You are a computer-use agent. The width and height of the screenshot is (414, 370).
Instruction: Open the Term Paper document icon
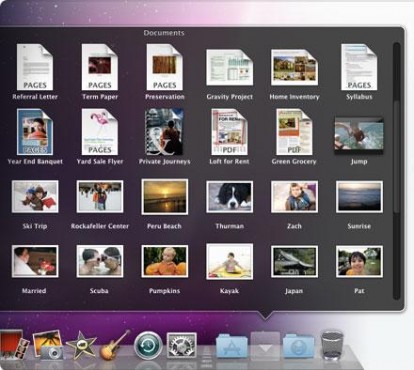pos(100,67)
